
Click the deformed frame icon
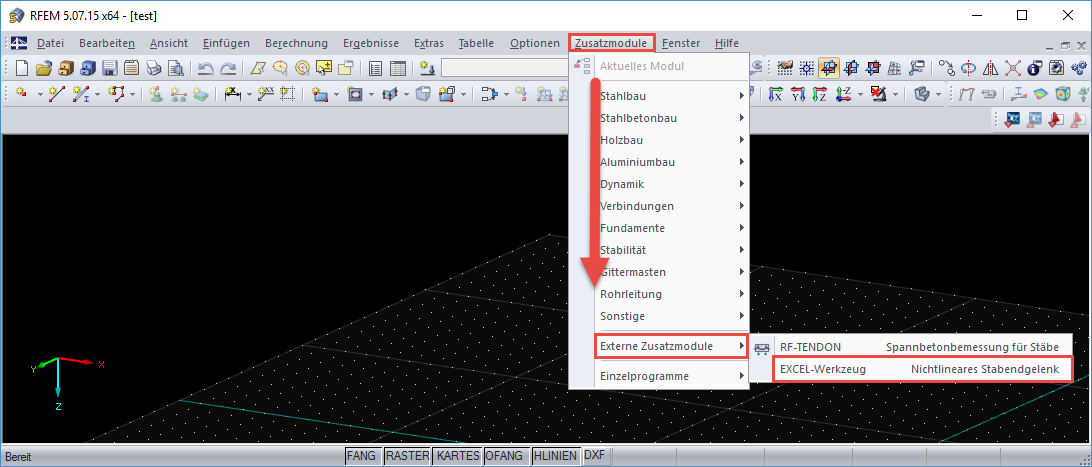(x=969, y=94)
